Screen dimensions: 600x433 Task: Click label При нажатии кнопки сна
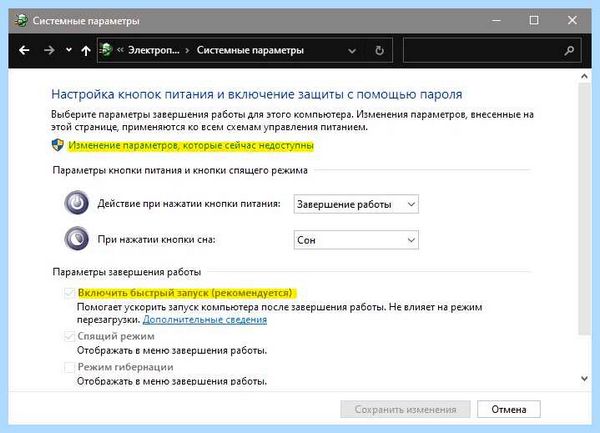tap(157, 240)
